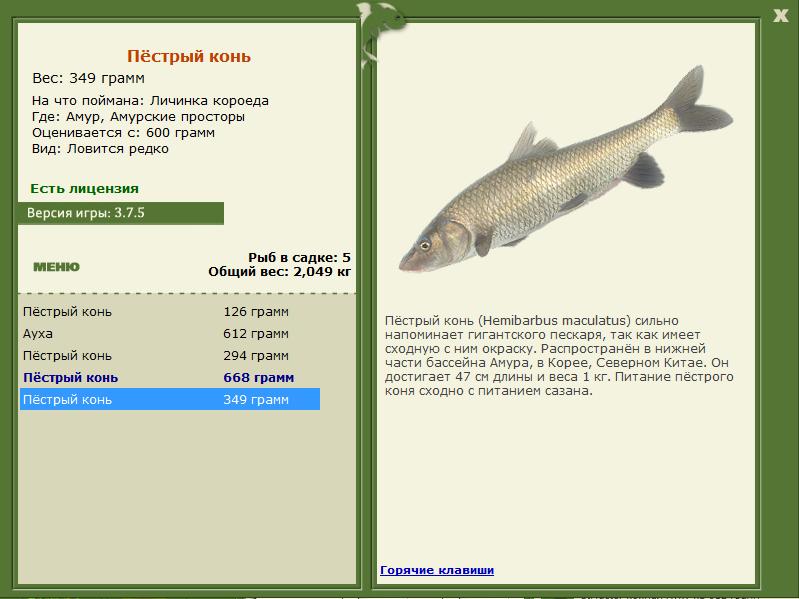Click the Общий вес: 2,049 кг total
This screenshot has width=799, height=599.
279,271
